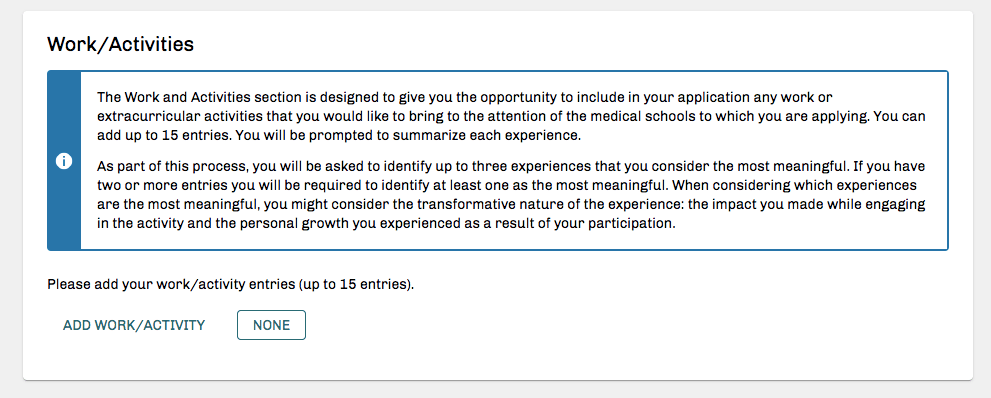
Task: Add a new work/activity entry
Action: [x=134, y=325]
